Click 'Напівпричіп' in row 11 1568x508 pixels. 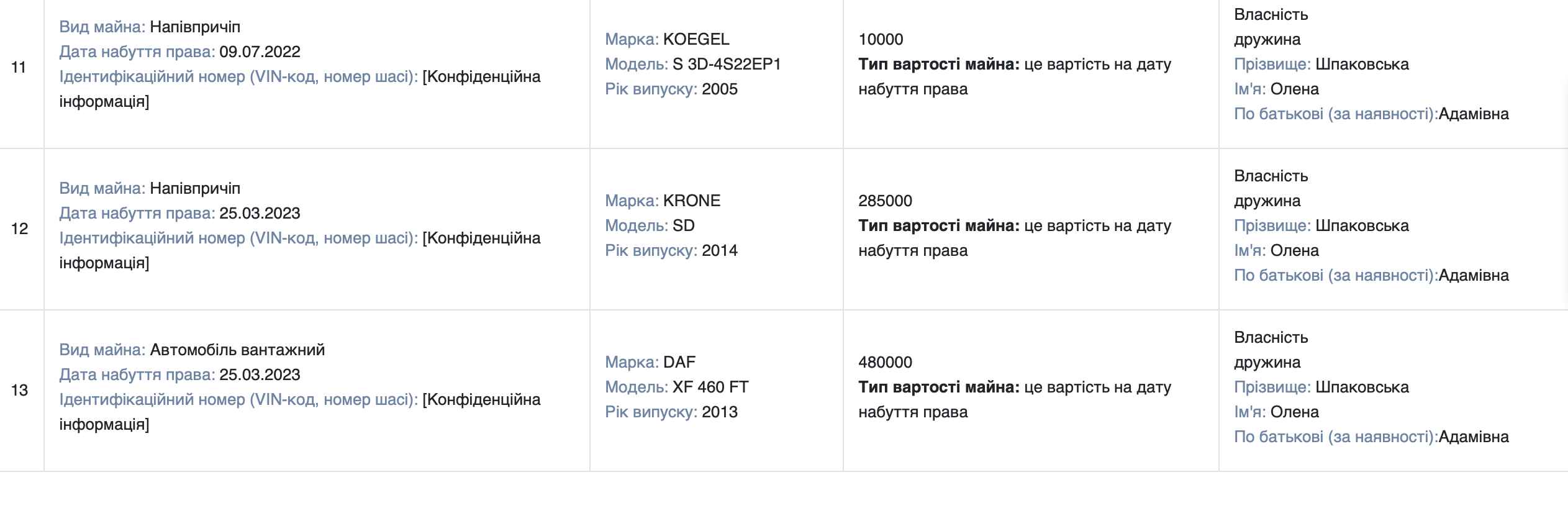[195, 27]
